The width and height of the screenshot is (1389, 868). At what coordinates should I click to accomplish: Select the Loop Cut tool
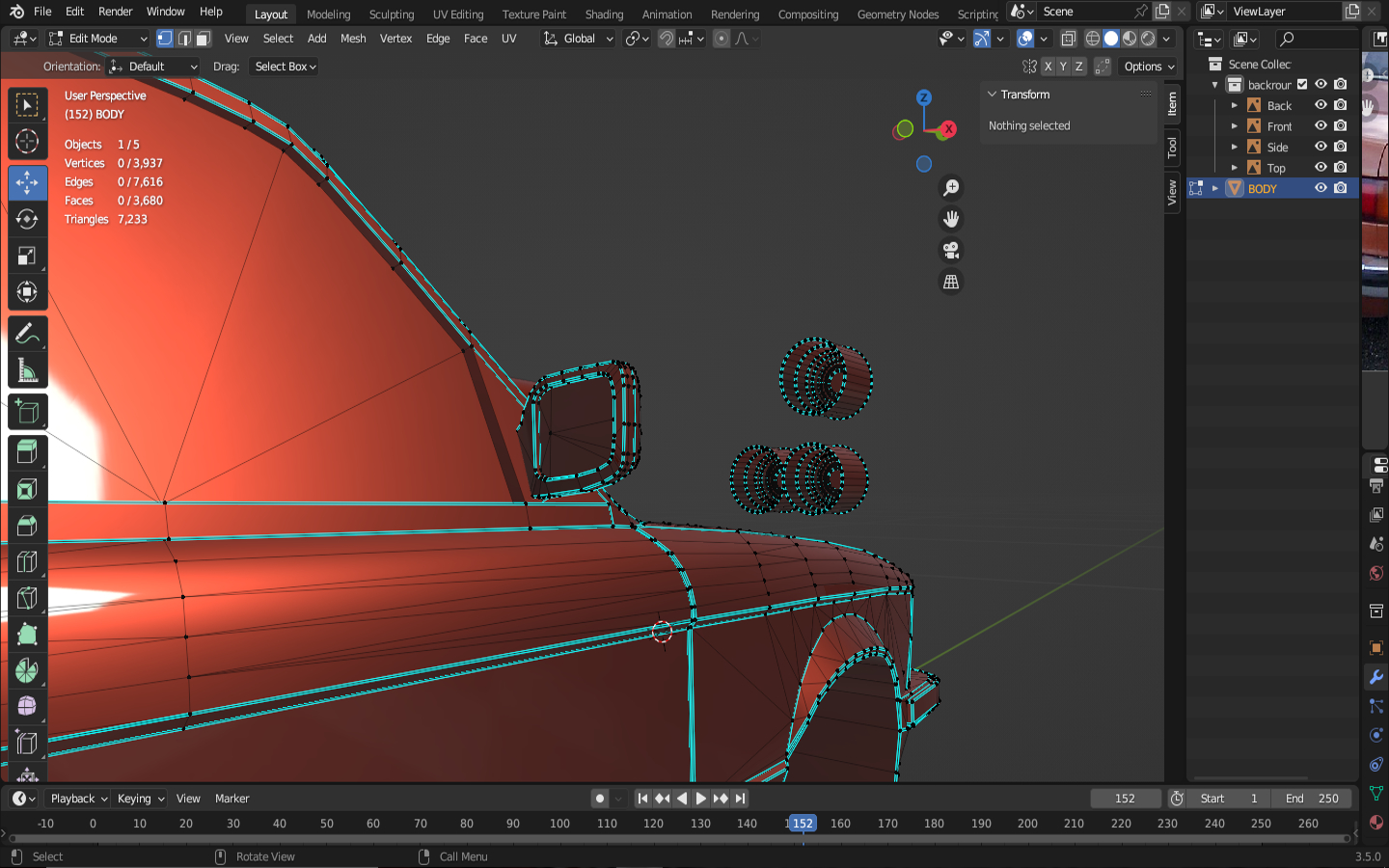pos(27,561)
